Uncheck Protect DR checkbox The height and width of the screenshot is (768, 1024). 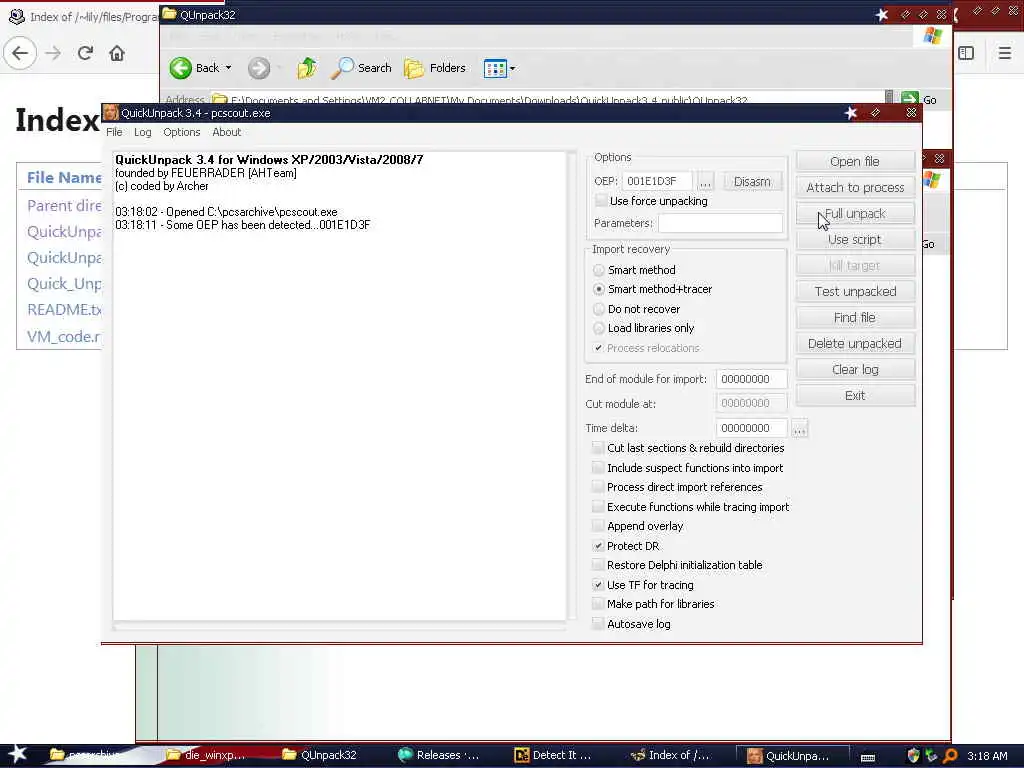598,546
